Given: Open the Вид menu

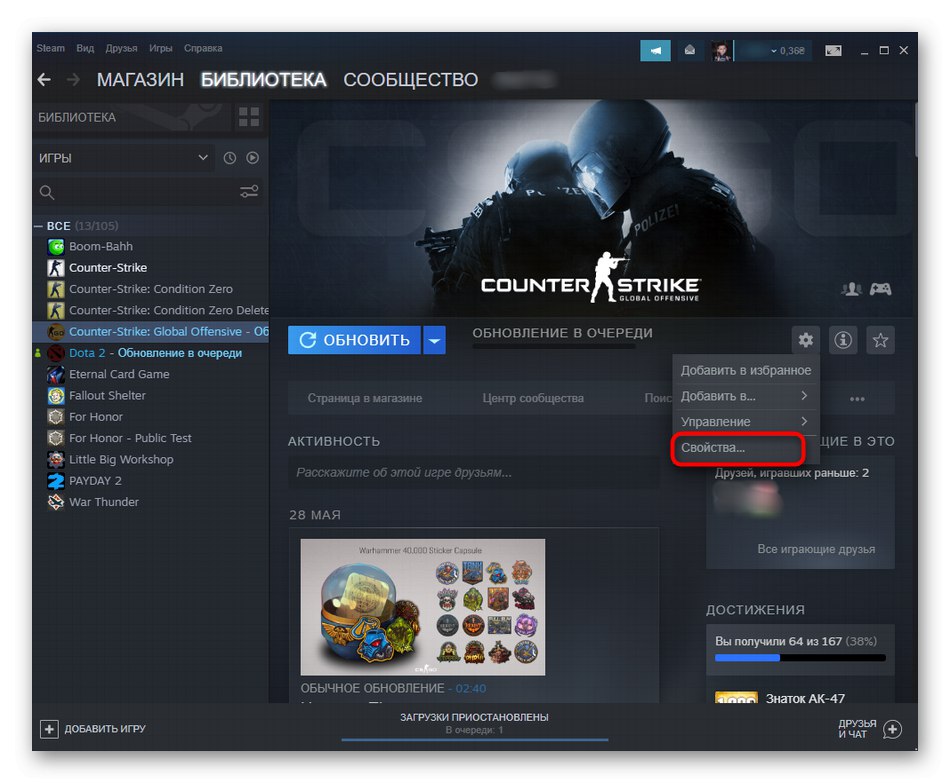Looking at the screenshot, I should tap(85, 48).
